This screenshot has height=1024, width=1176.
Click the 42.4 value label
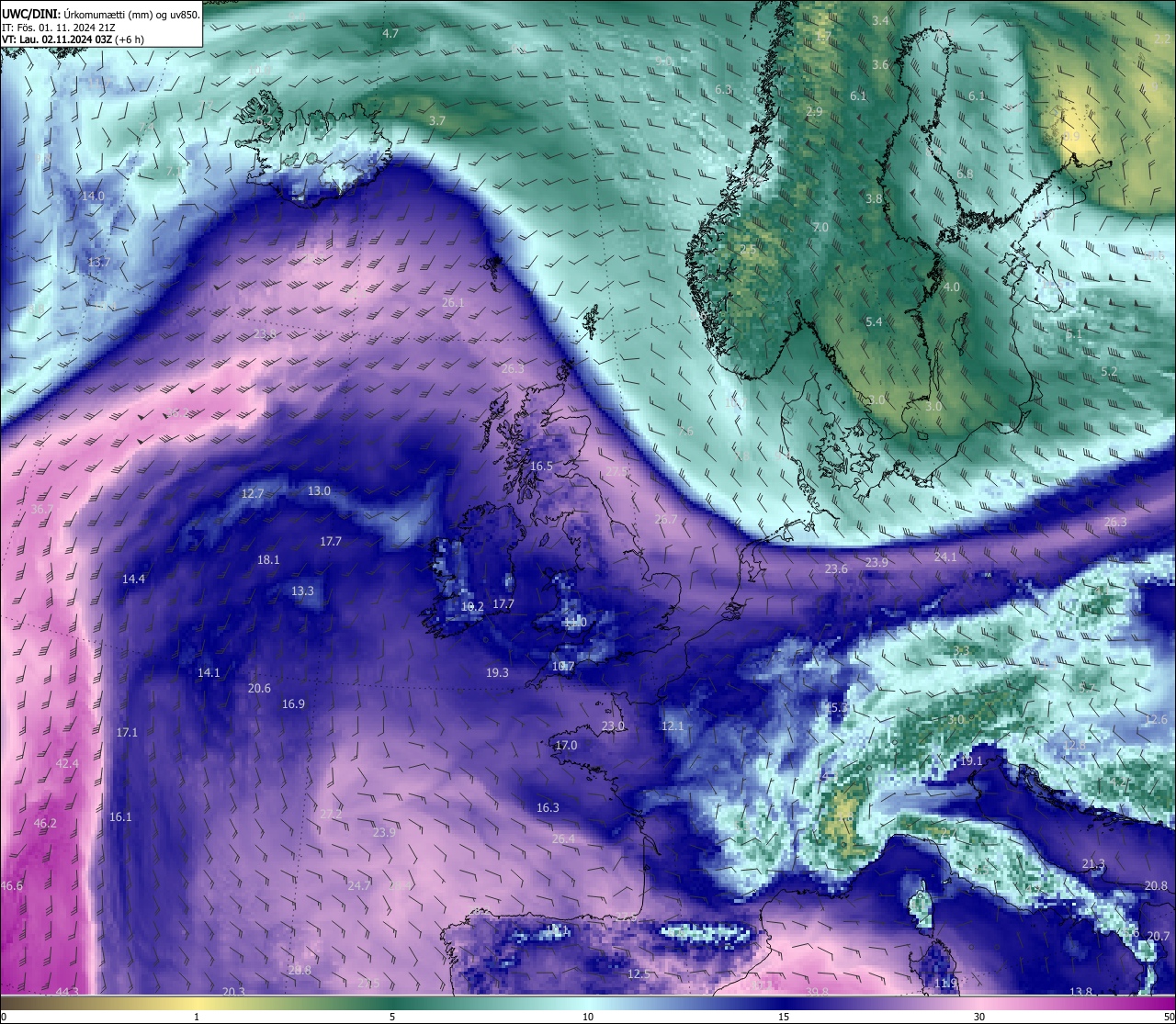click(67, 764)
